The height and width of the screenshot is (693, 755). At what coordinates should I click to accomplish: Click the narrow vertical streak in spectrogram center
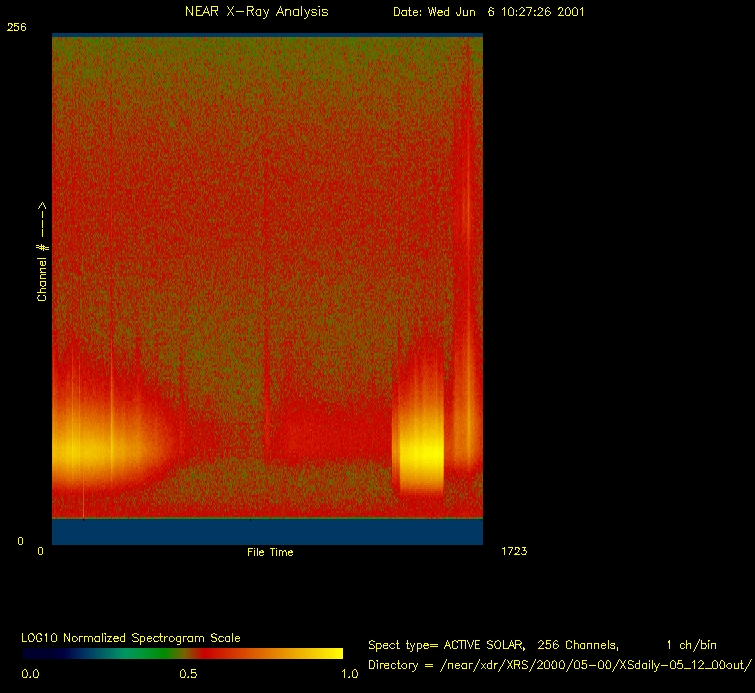(266, 380)
